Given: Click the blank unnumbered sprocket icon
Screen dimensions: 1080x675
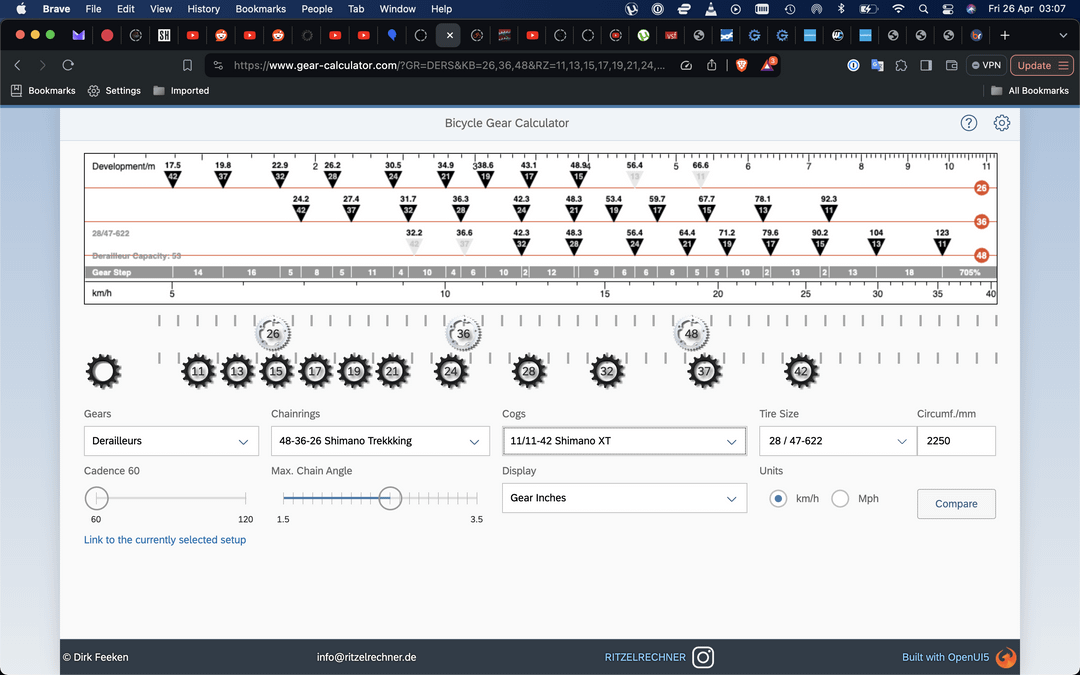Looking at the screenshot, I should tap(103, 371).
